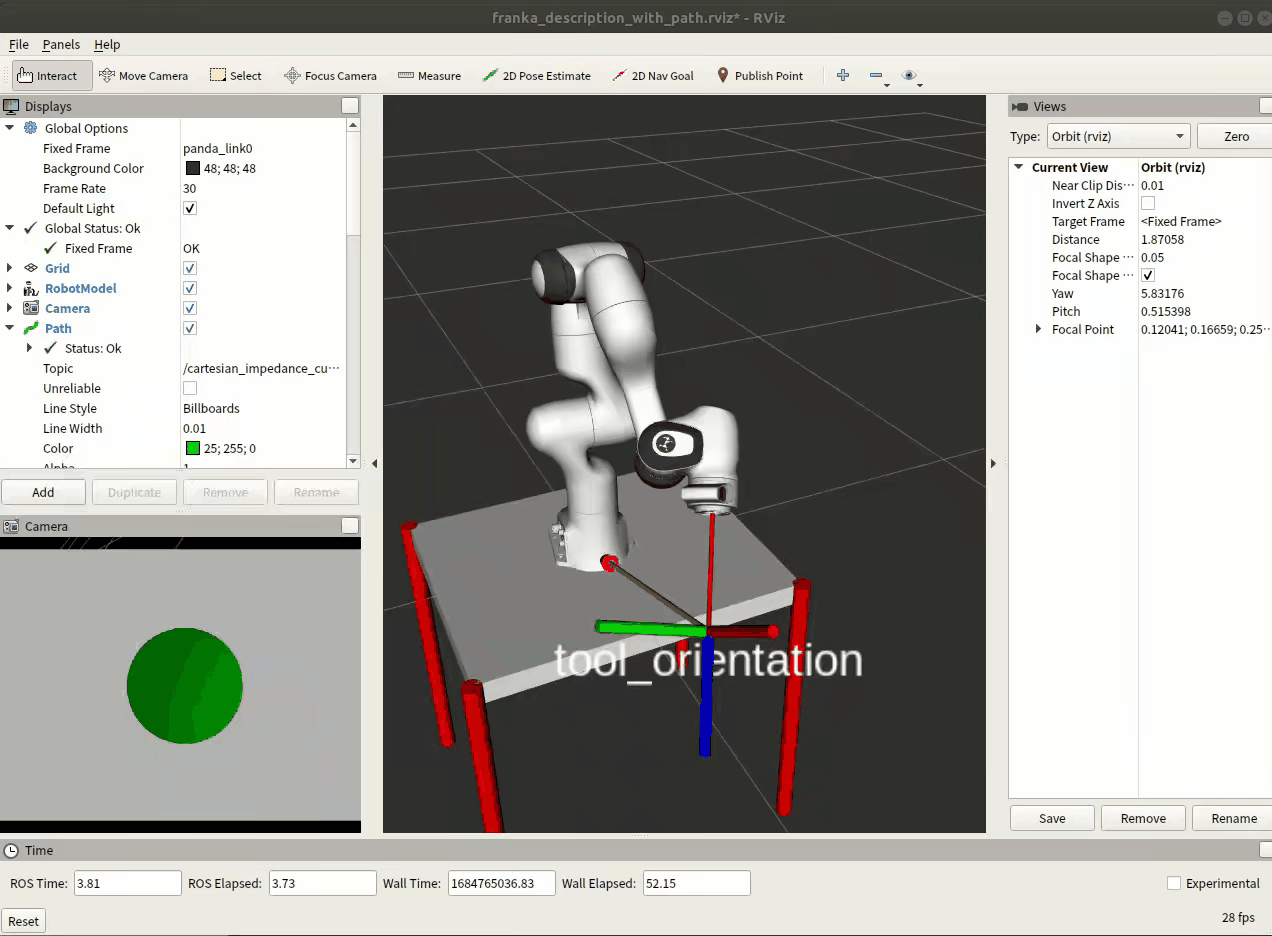This screenshot has height=936, width=1272.
Task: Expand the Path Status: Ok node
Action: (x=29, y=348)
